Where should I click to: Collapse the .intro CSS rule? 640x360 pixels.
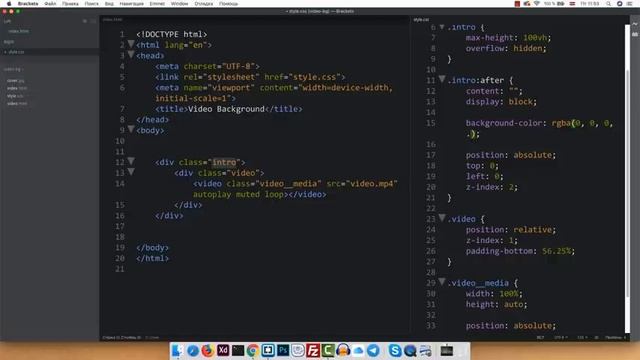click(442, 27)
